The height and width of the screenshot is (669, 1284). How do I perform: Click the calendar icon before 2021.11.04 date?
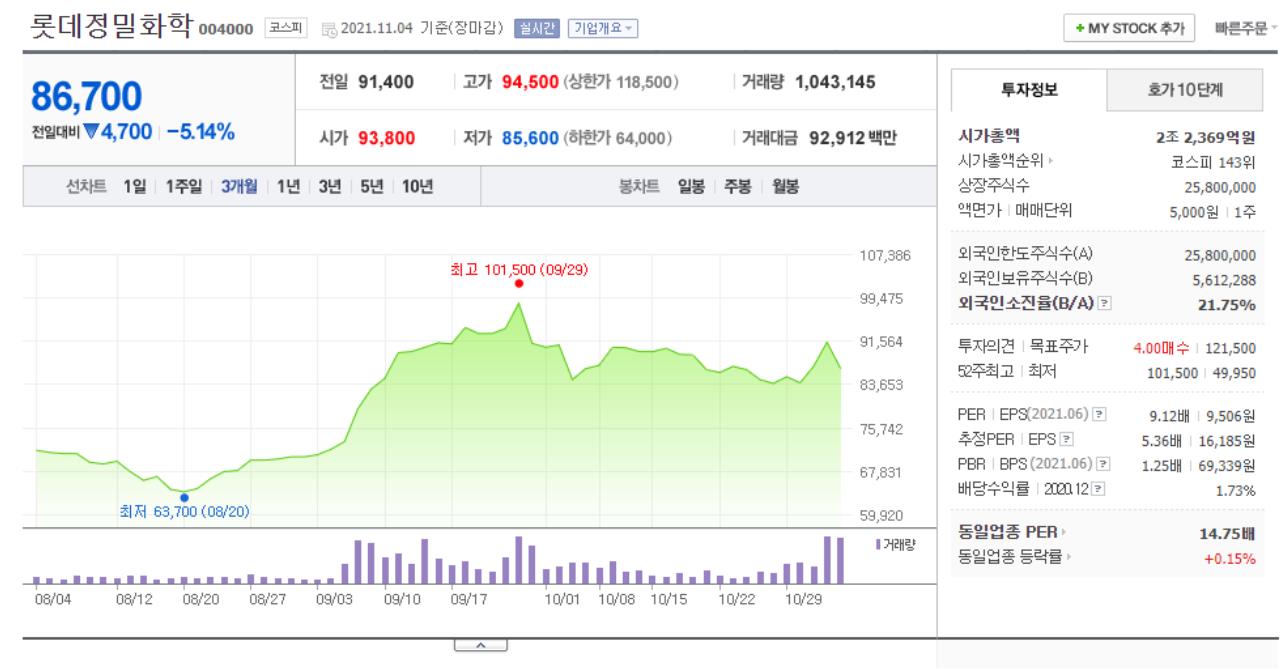click(x=329, y=30)
